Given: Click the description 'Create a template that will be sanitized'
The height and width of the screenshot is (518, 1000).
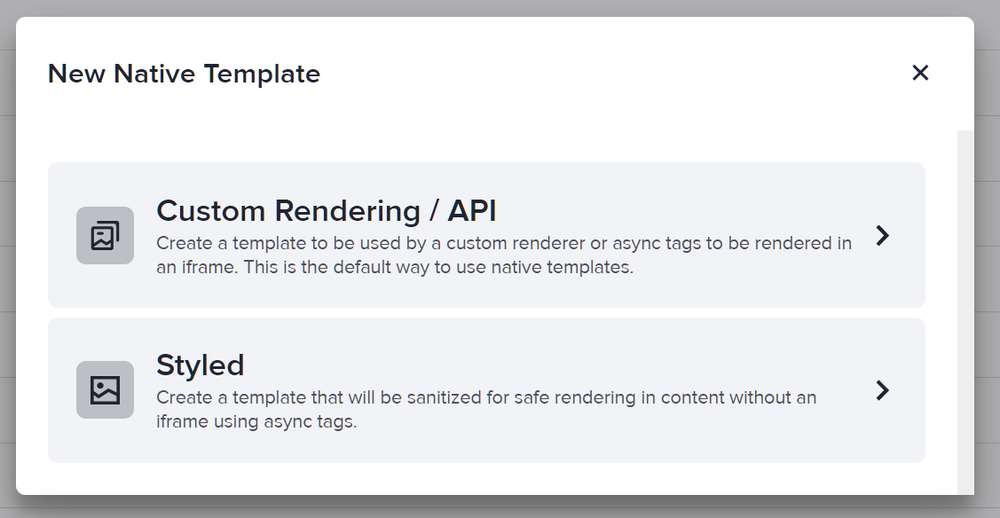Looking at the screenshot, I should point(486,409).
